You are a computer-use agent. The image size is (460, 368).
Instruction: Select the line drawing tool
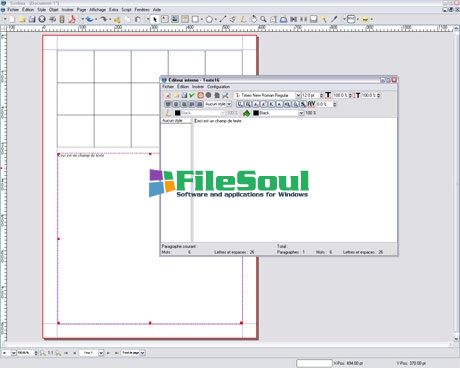coord(223,19)
